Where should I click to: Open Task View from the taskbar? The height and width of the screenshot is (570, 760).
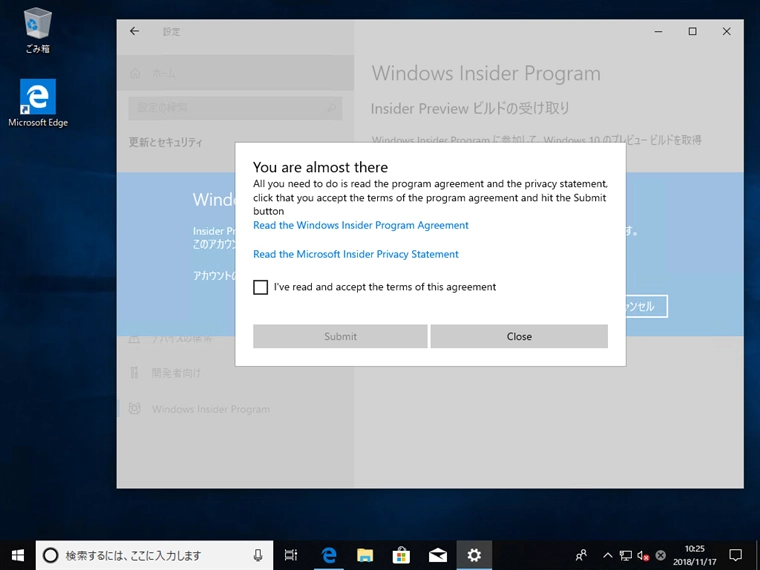click(291, 555)
